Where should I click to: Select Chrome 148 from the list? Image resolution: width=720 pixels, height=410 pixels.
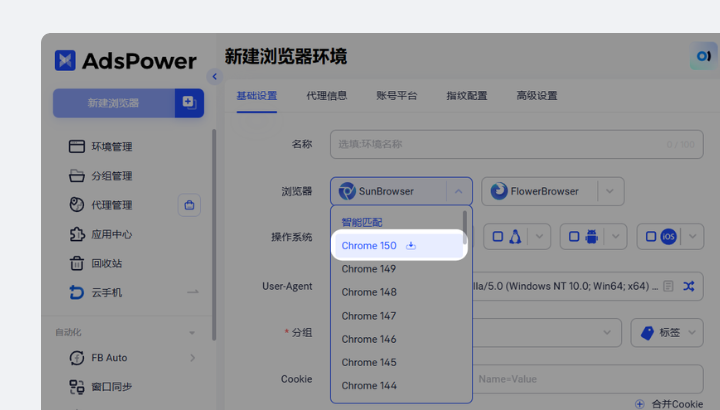(x=369, y=292)
